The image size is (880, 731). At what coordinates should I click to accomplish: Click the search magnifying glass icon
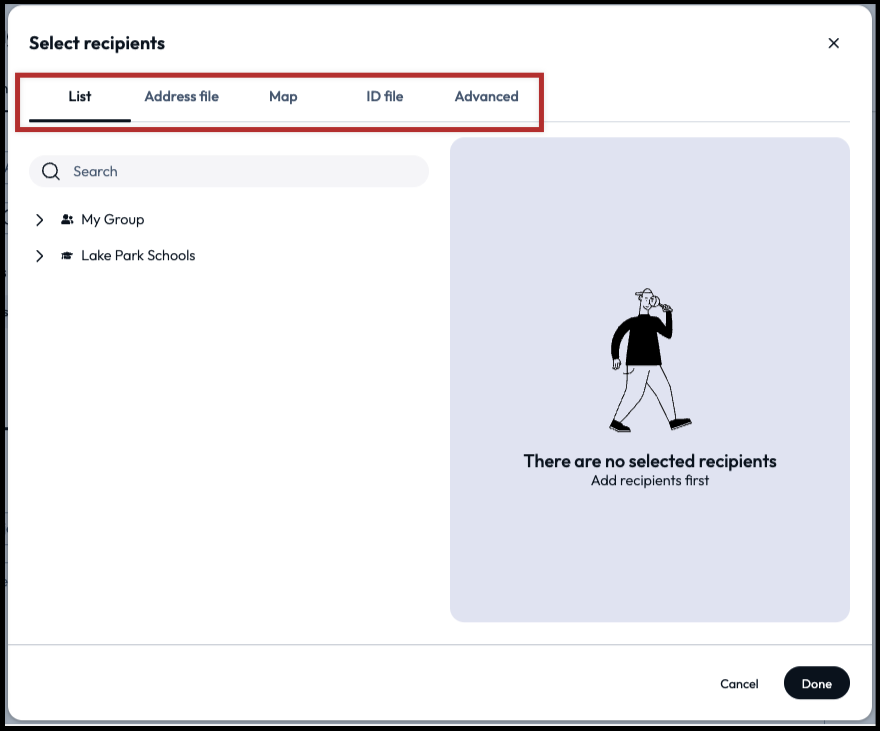pyautogui.click(x=50, y=171)
